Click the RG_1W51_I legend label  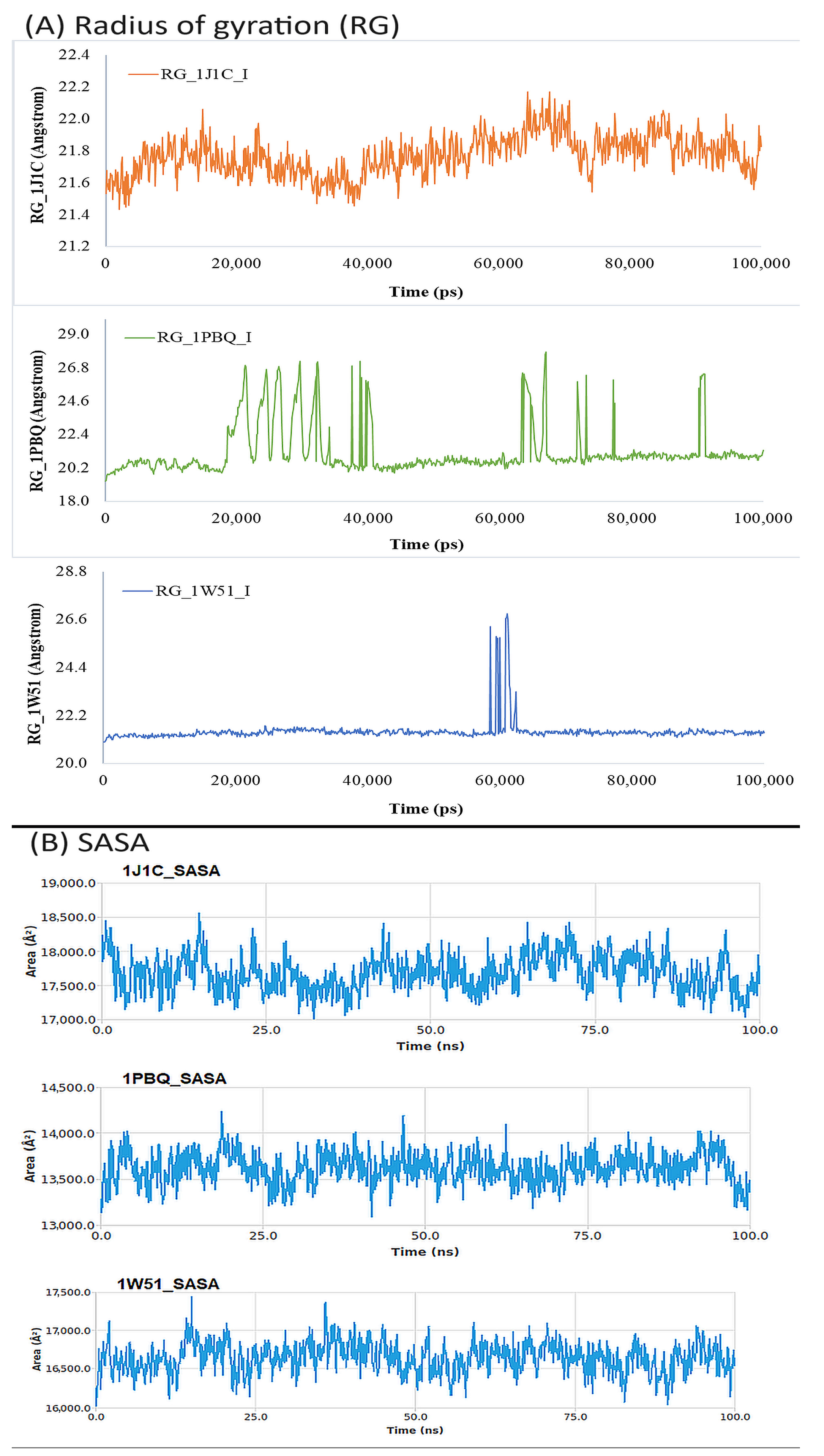pyautogui.click(x=203, y=591)
